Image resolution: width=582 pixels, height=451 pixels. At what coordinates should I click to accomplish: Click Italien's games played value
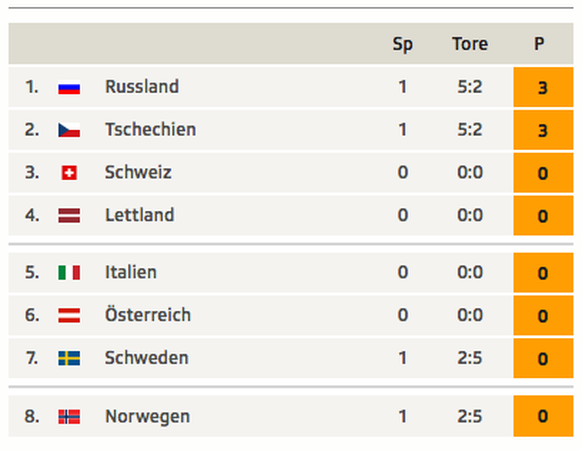pos(403,272)
